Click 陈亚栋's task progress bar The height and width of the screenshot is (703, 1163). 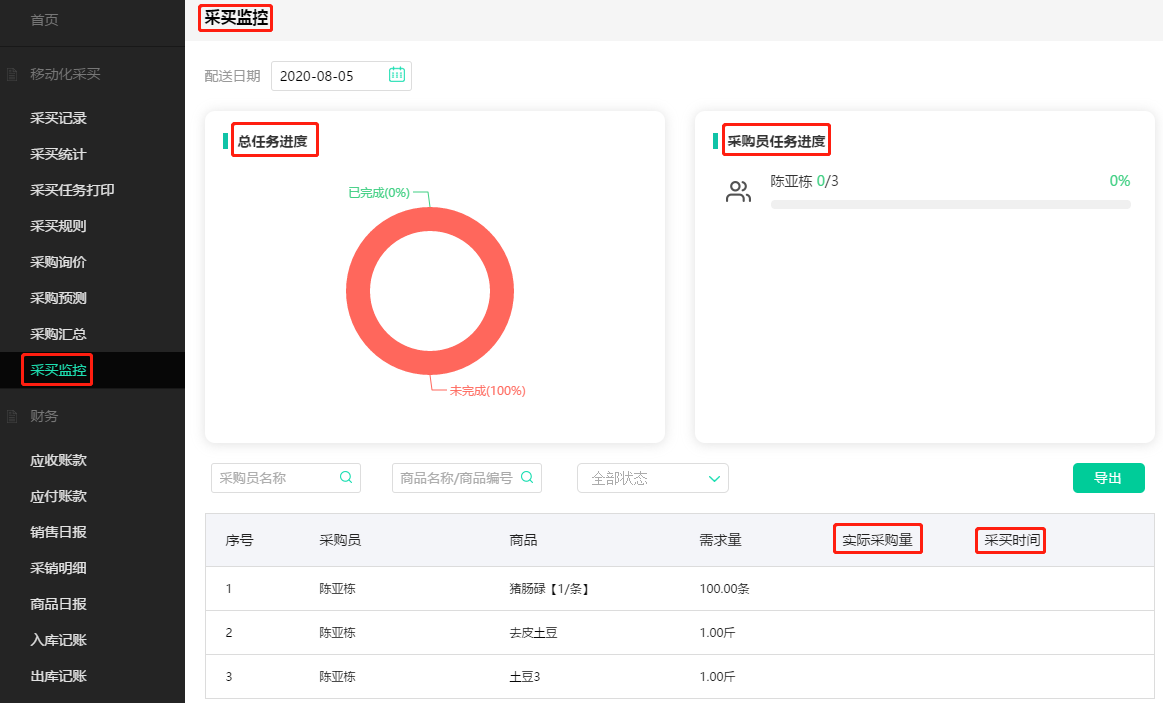[949, 204]
